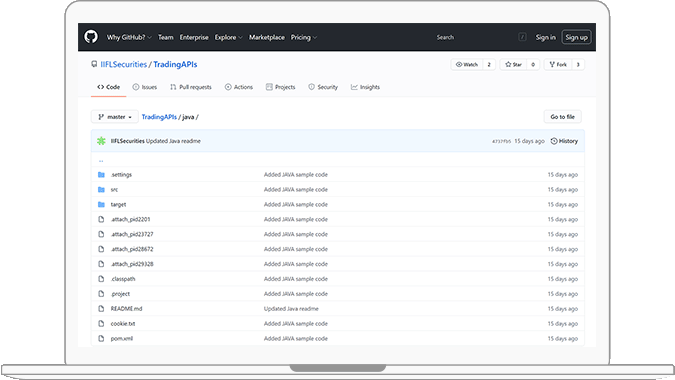This screenshot has width=675, height=380.
Task: Go to Enterprise in the navbar
Action: (194, 37)
